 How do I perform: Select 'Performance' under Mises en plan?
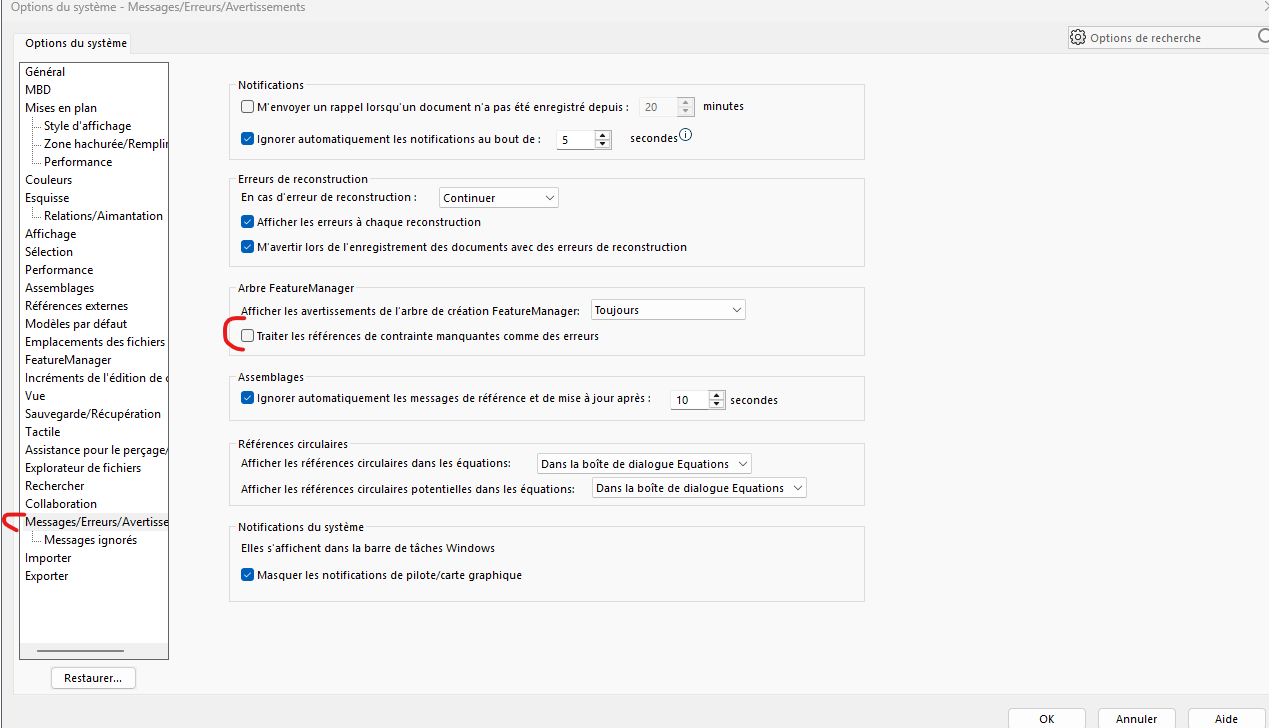click(x=78, y=162)
